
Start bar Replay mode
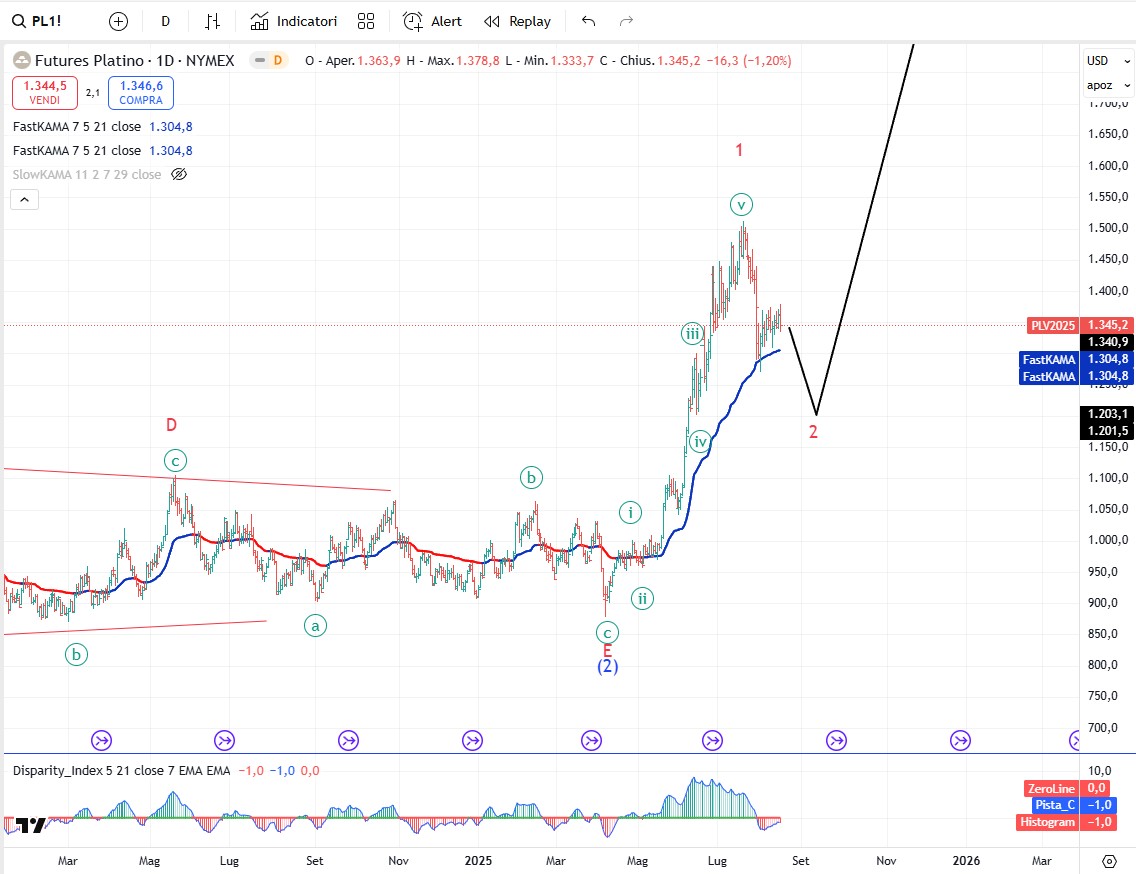pyautogui.click(x=517, y=21)
